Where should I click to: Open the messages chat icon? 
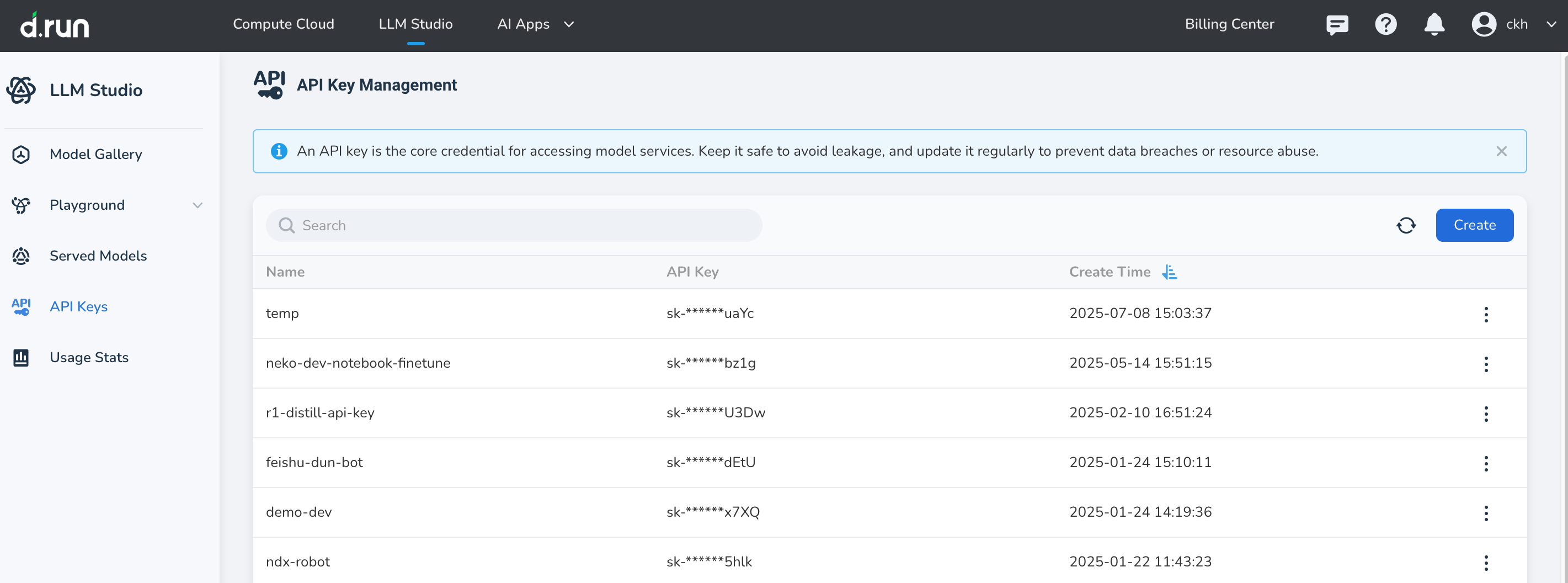(x=1337, y=24)
